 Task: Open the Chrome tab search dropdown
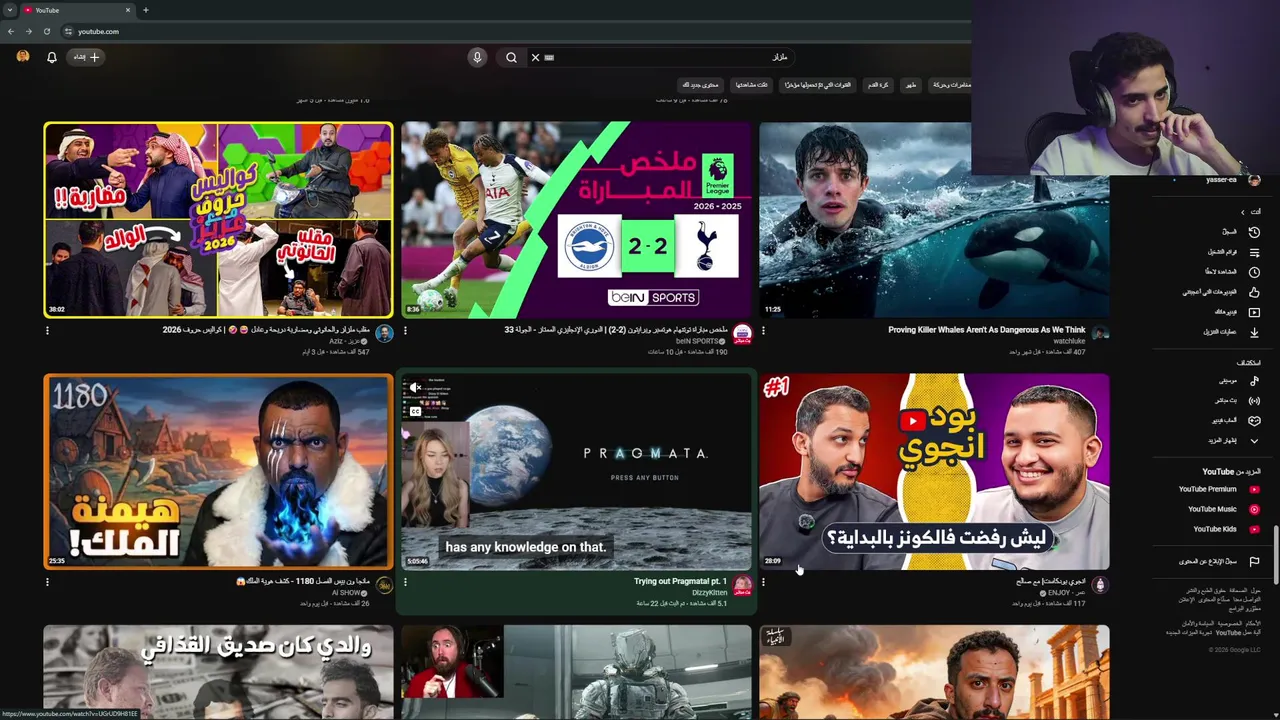pyautogui.click(x=9, y=10)
